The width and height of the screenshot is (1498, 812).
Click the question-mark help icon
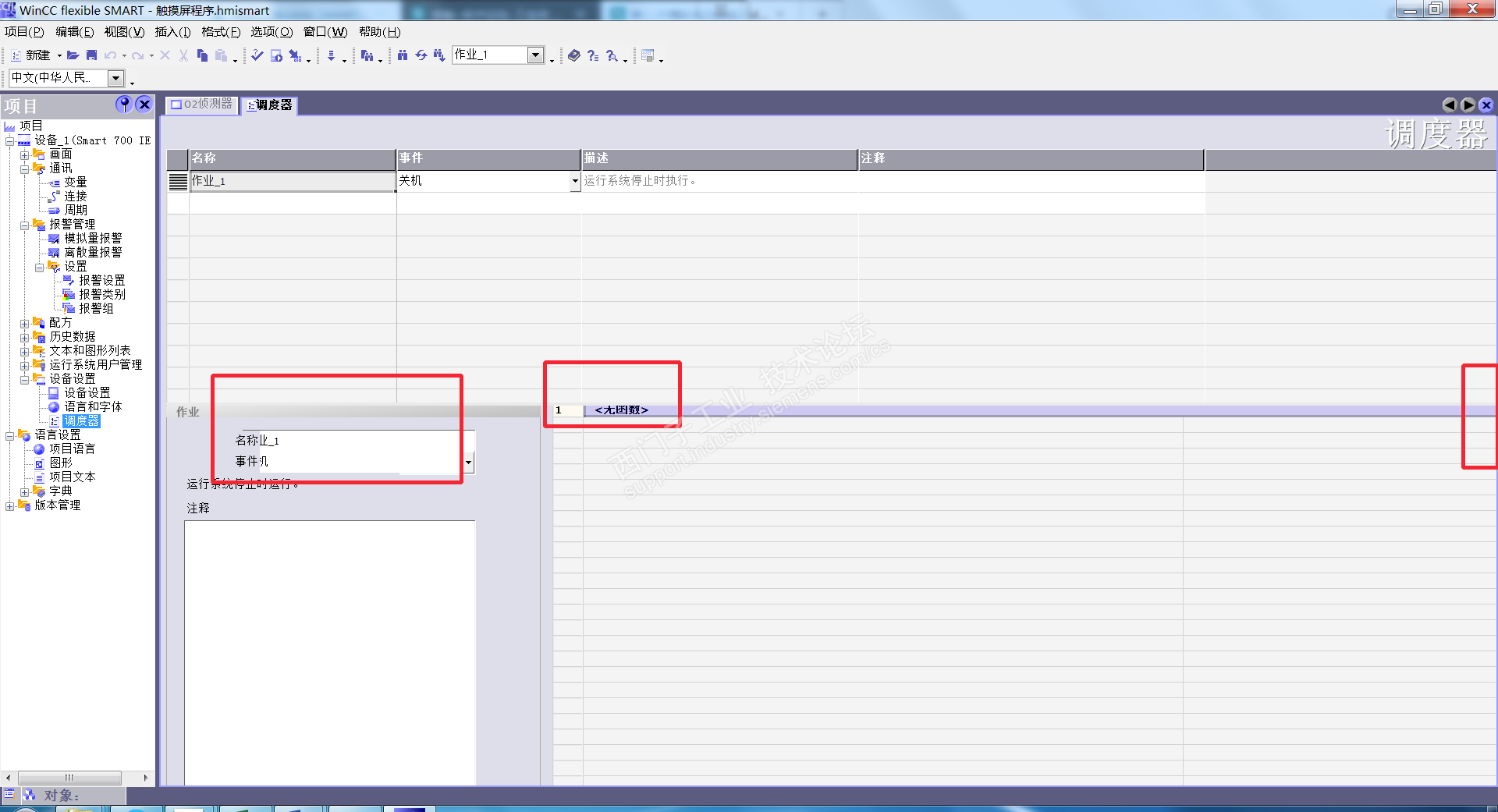593,55
